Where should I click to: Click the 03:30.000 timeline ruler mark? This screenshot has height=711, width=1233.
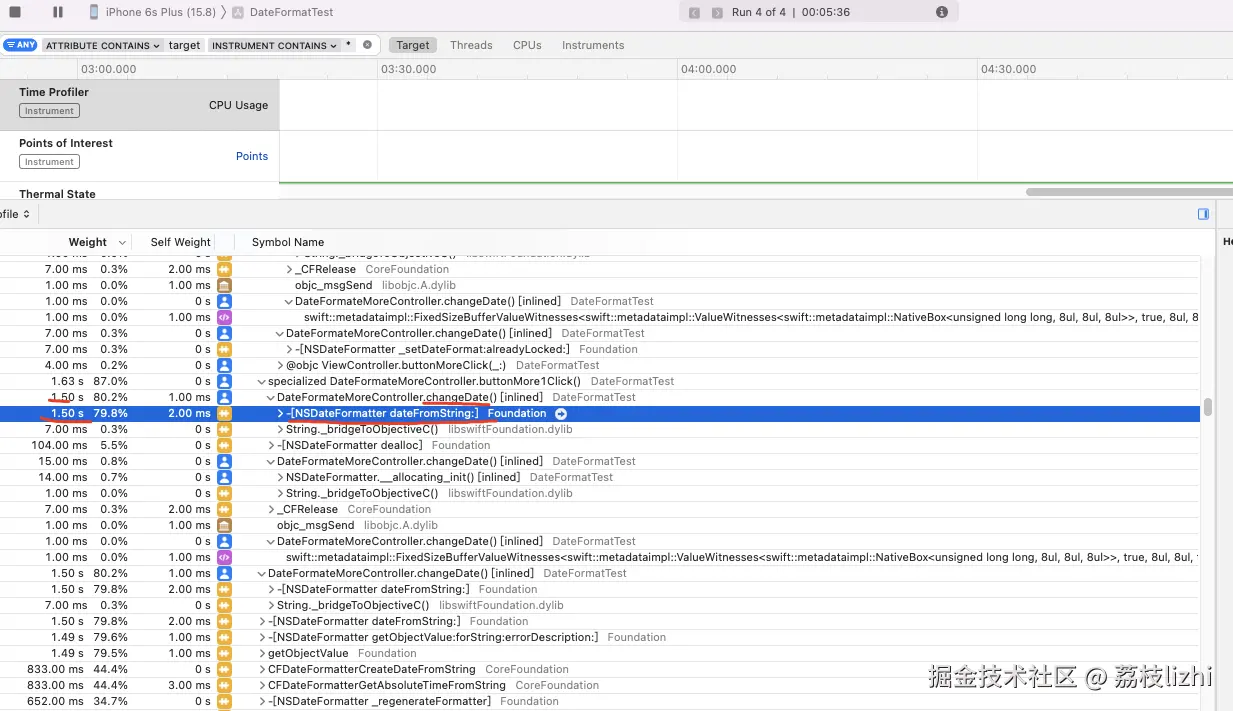click(408, 69)
